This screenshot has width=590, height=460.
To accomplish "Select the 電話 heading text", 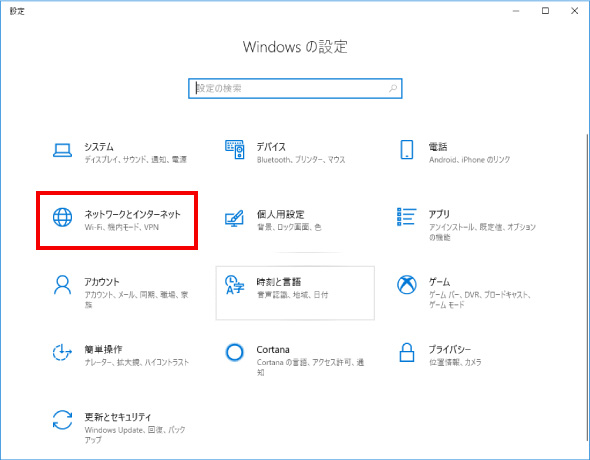I will click(438, 147).
